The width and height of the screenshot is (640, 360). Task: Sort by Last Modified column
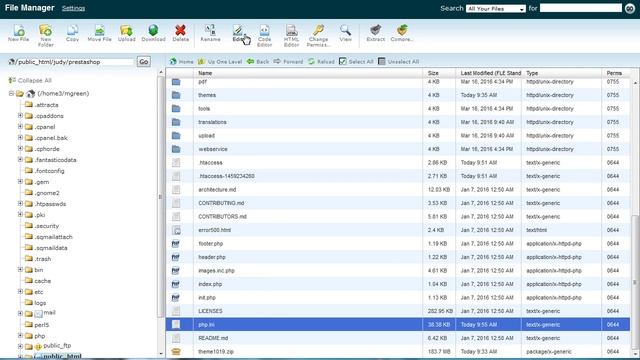tap(491, 73)
